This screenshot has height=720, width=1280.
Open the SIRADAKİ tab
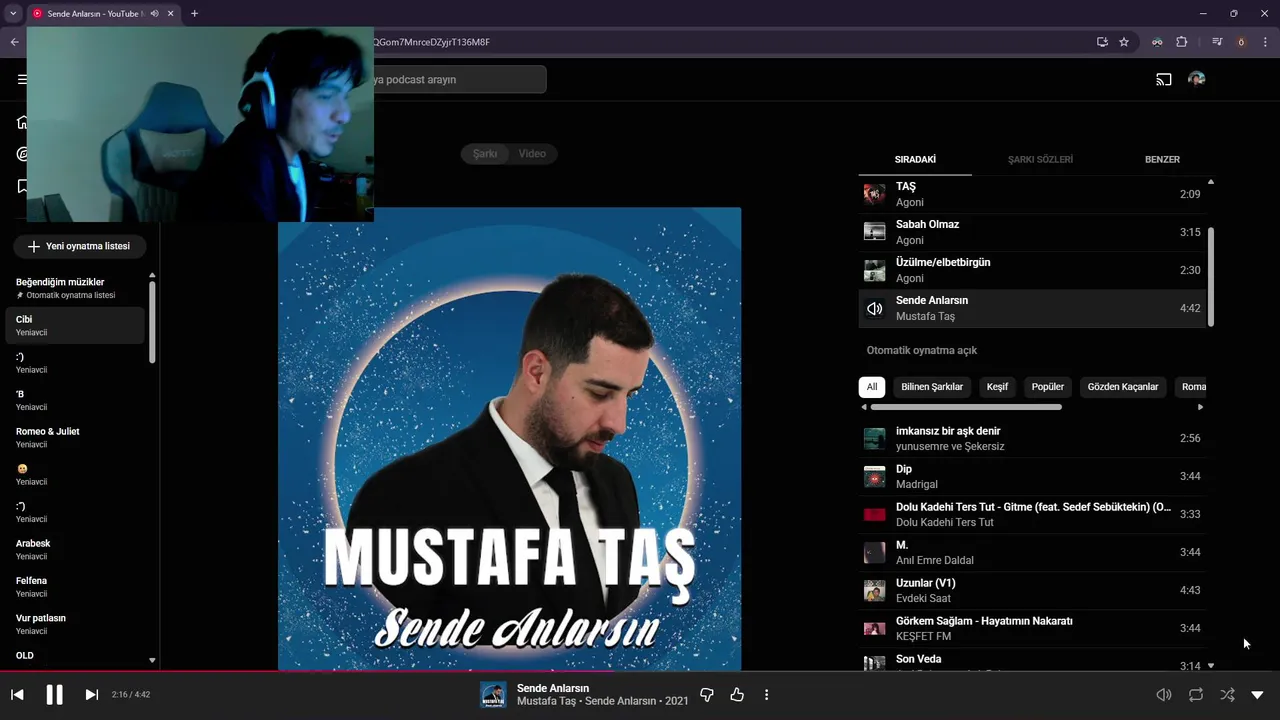(915, 159)
